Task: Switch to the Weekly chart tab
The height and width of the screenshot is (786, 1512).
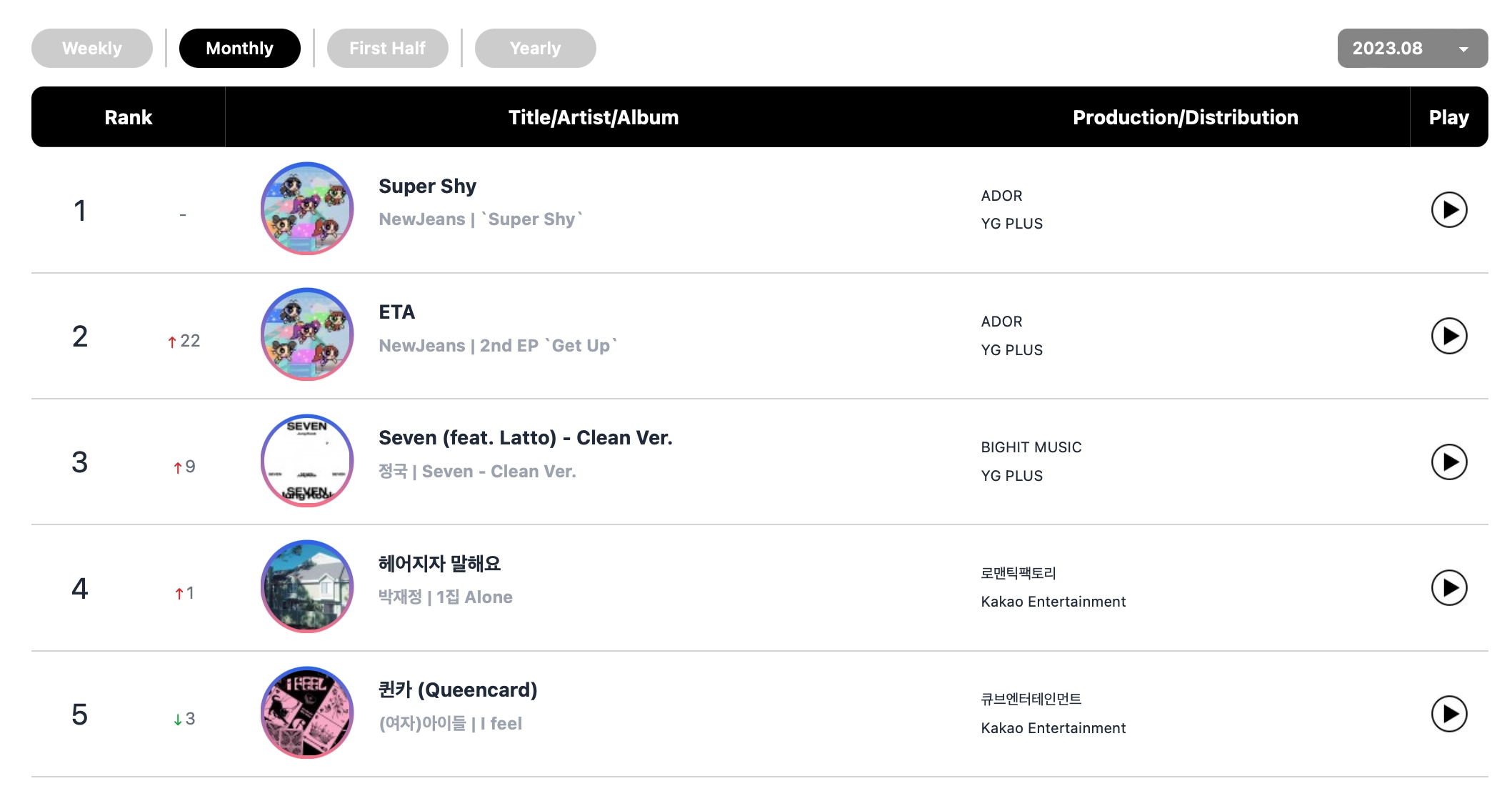Action: click(92, 48)
